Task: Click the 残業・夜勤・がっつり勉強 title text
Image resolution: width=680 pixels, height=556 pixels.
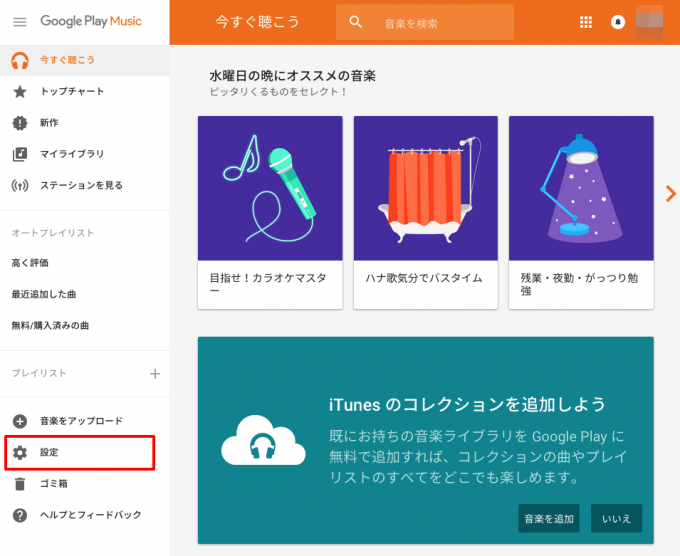Action: coord(579,284)
